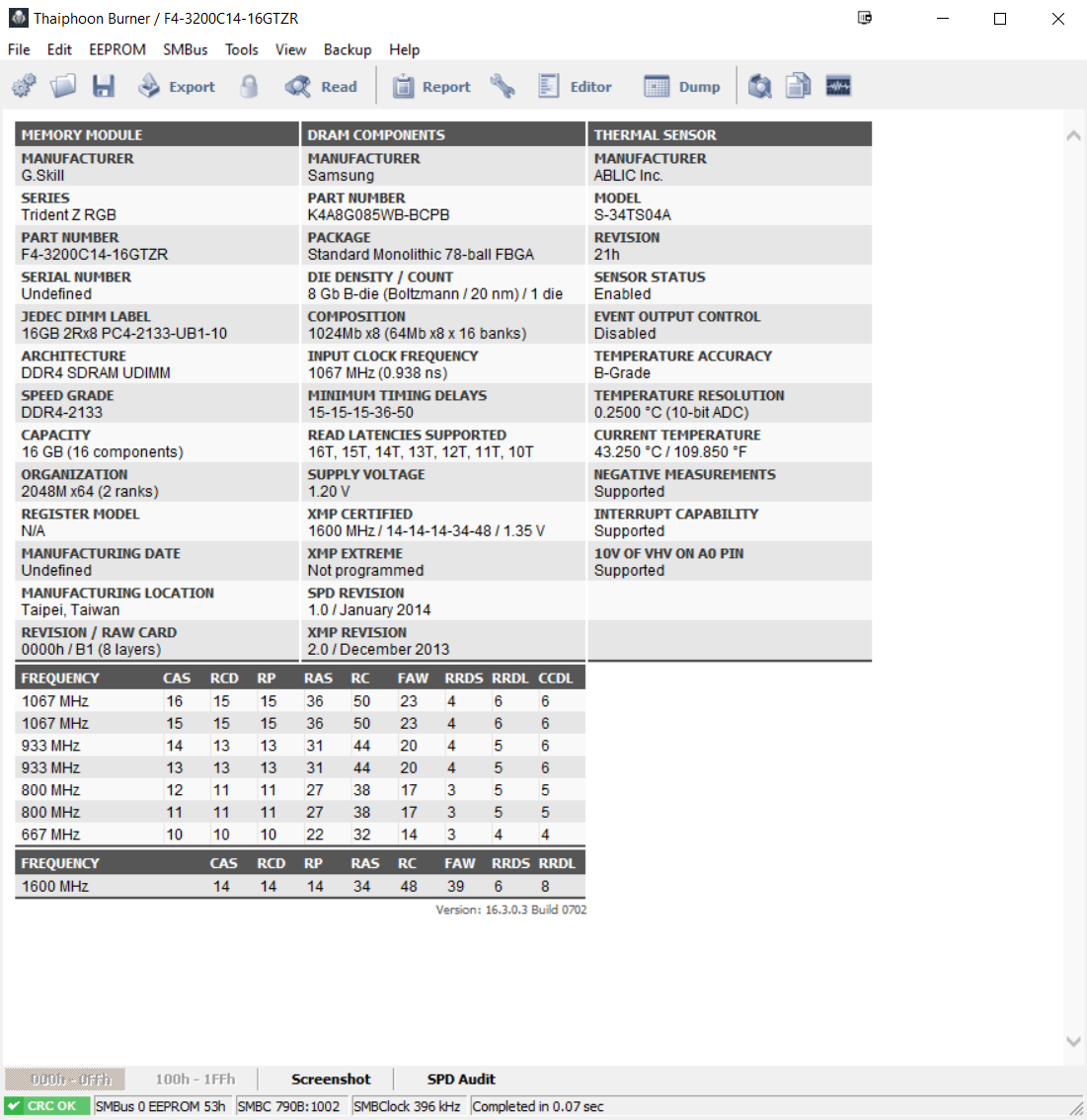The height and width of the screenshot is (1120, 1087).
Task: Click the scrollbar down arrow
Action: (x=1073, y=1041)
